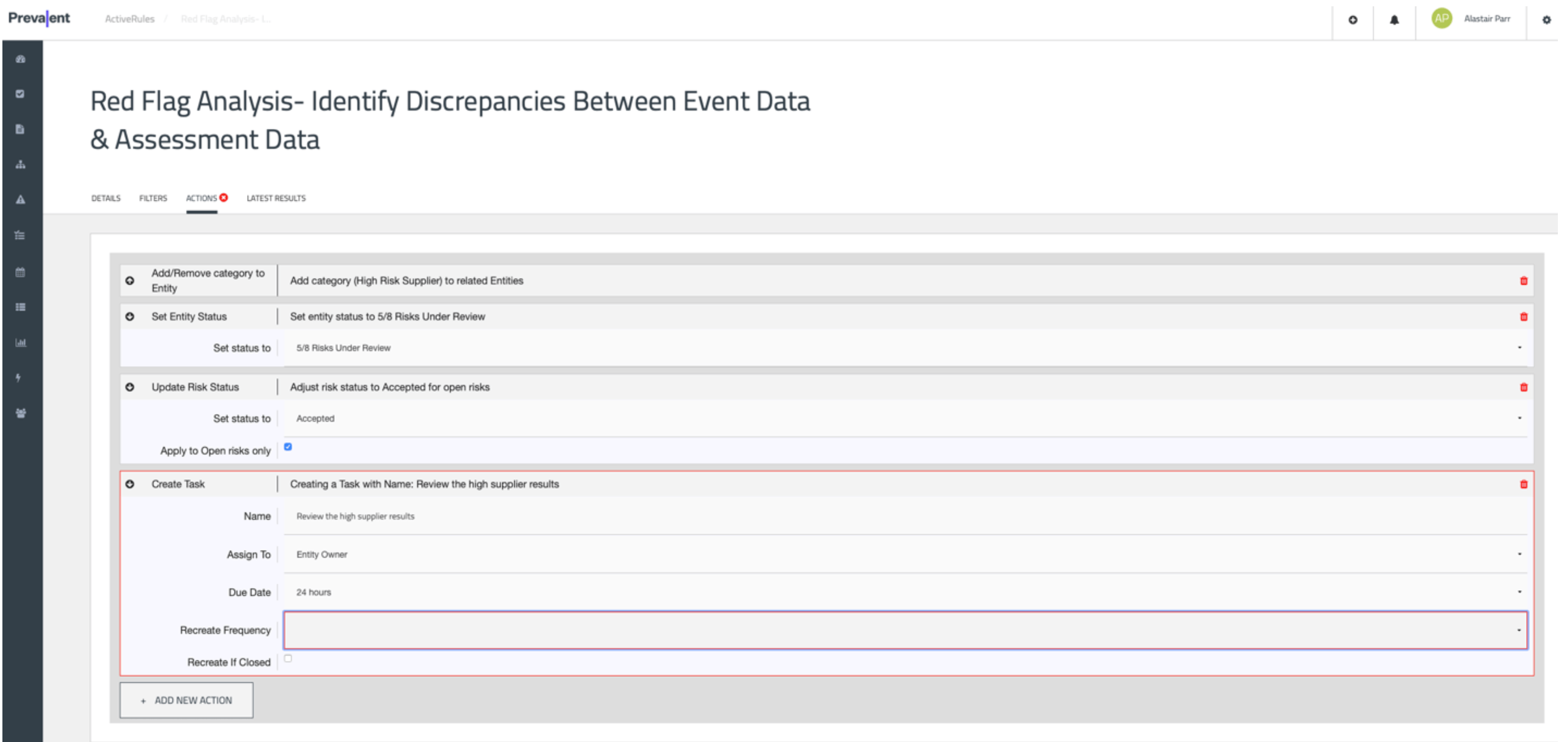The height and width of the screenshot is (742, 1568).
Task: Open the dashboard gauge icon in sidebar
Action: point(21,59)
